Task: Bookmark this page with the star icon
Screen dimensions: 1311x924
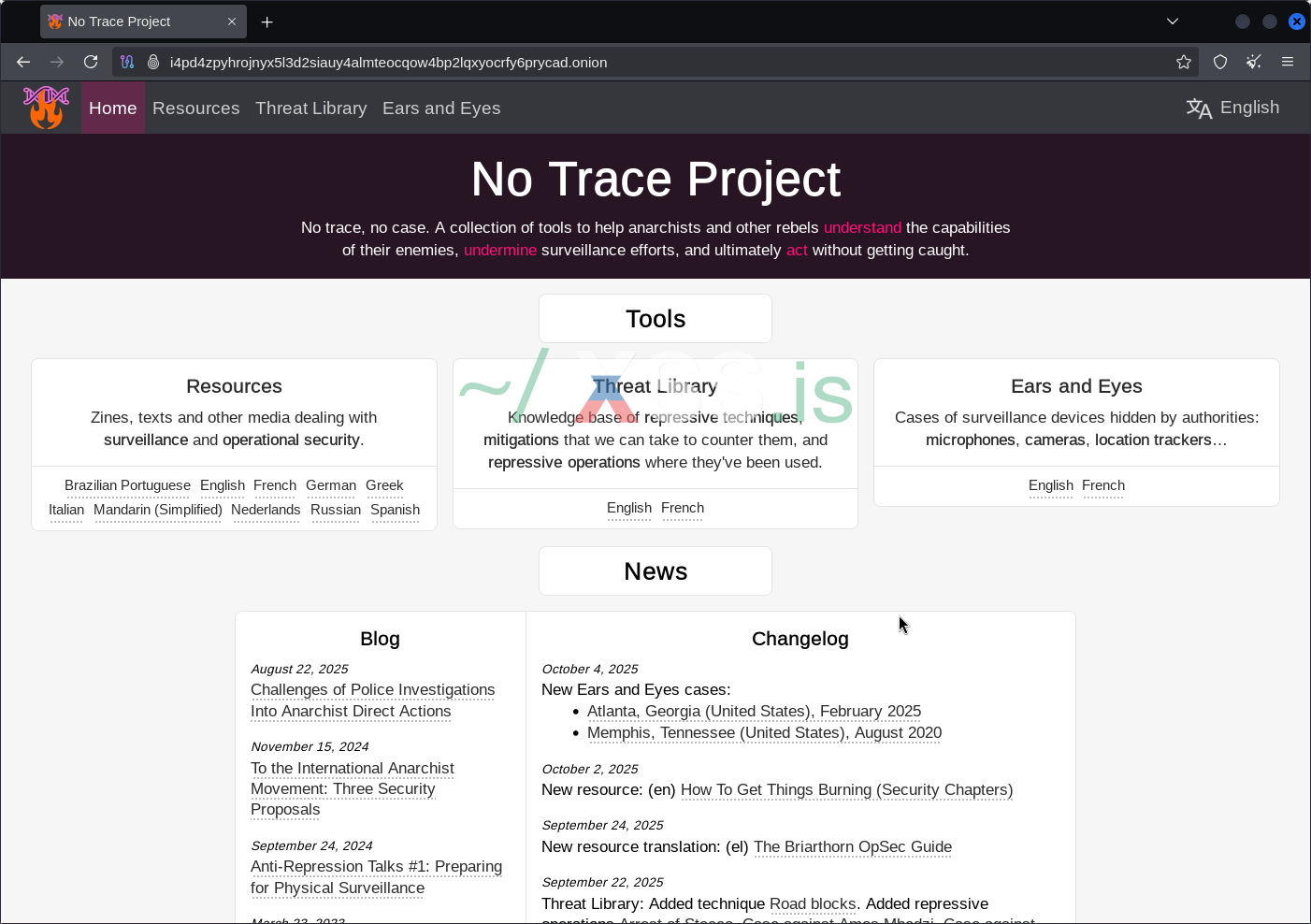Action: tap(1184, 62)
